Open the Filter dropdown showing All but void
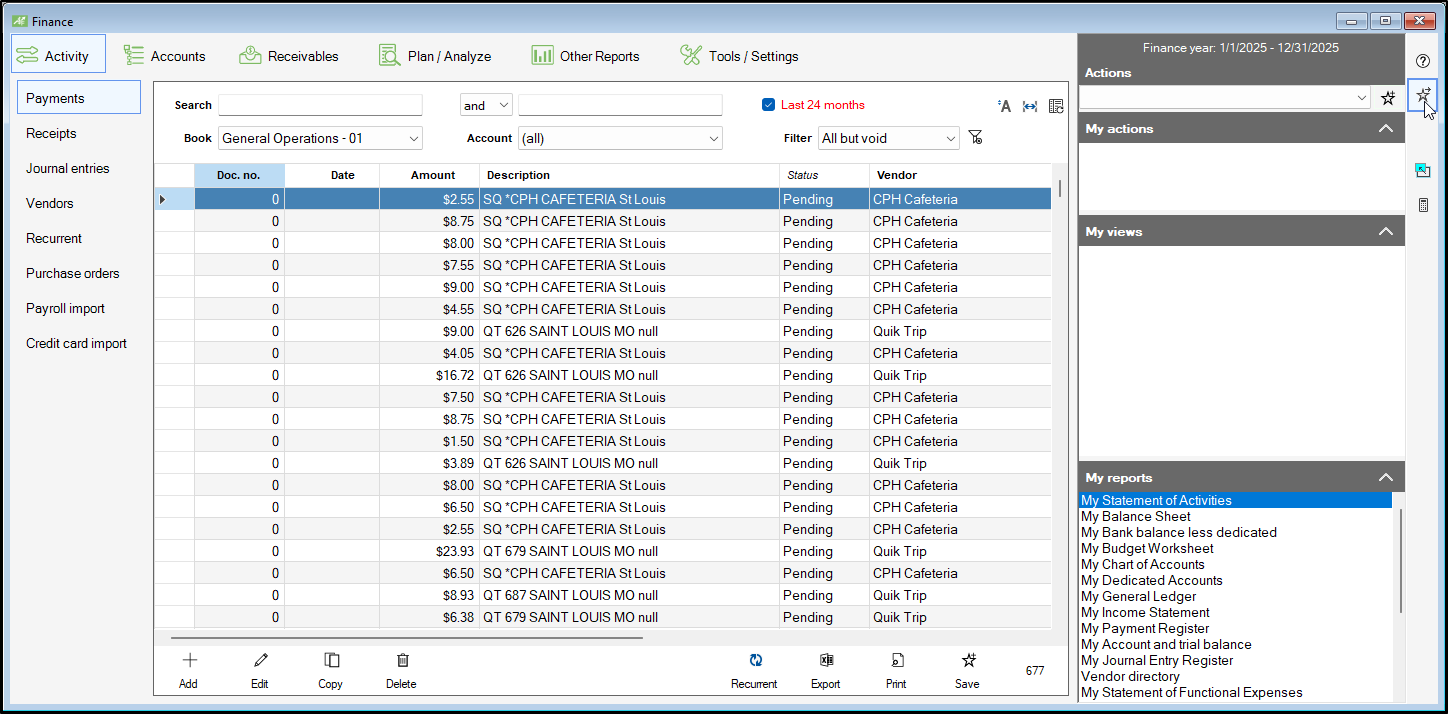Screen dimensions: 1448x714 click(888, 138)
